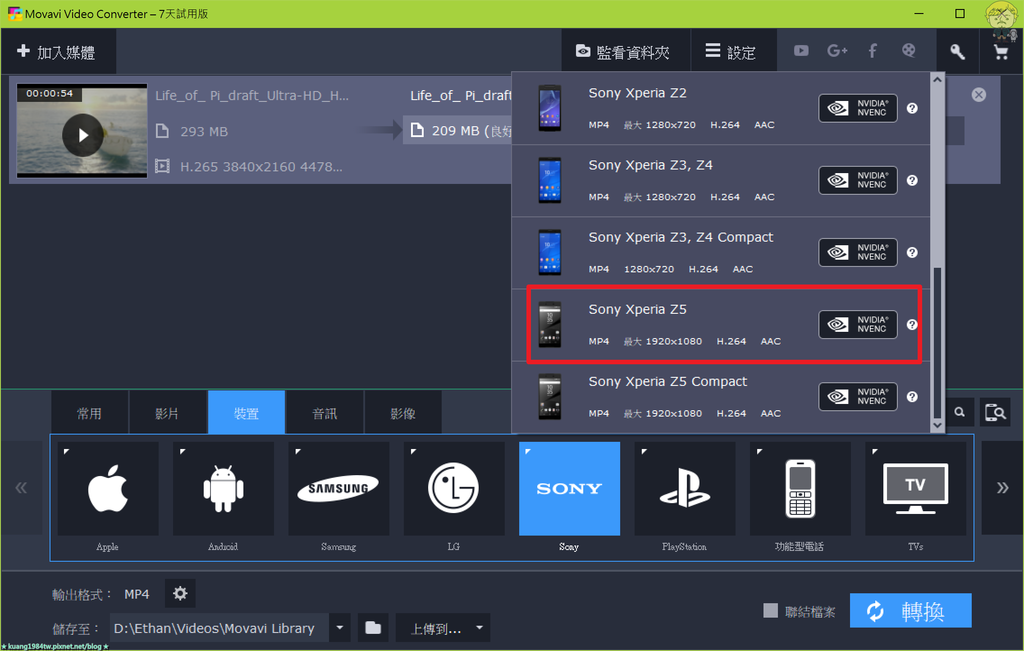The image size is (1024, 651).
Task: Toggle NVIDIA NVENC for Sony Xperia Z5
Action: 857,325
